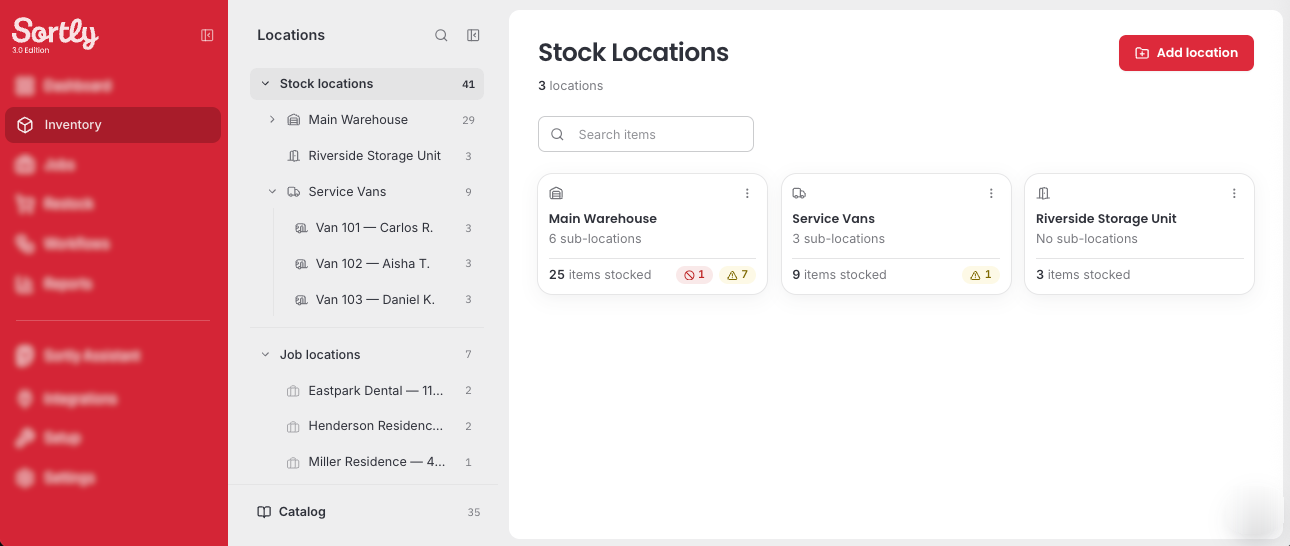
Task: Click the 3 items stocked text
Action: click(x=1083, y=275)
